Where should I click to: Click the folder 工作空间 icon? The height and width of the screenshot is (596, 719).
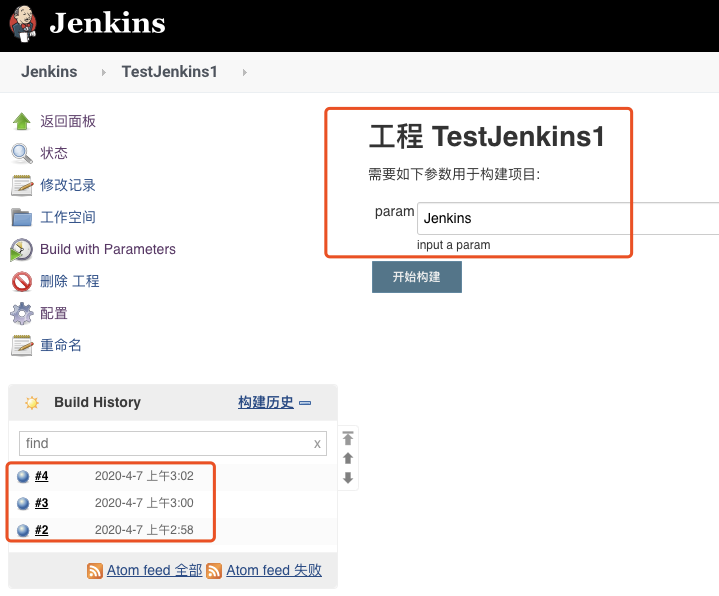tap(22, 217)
